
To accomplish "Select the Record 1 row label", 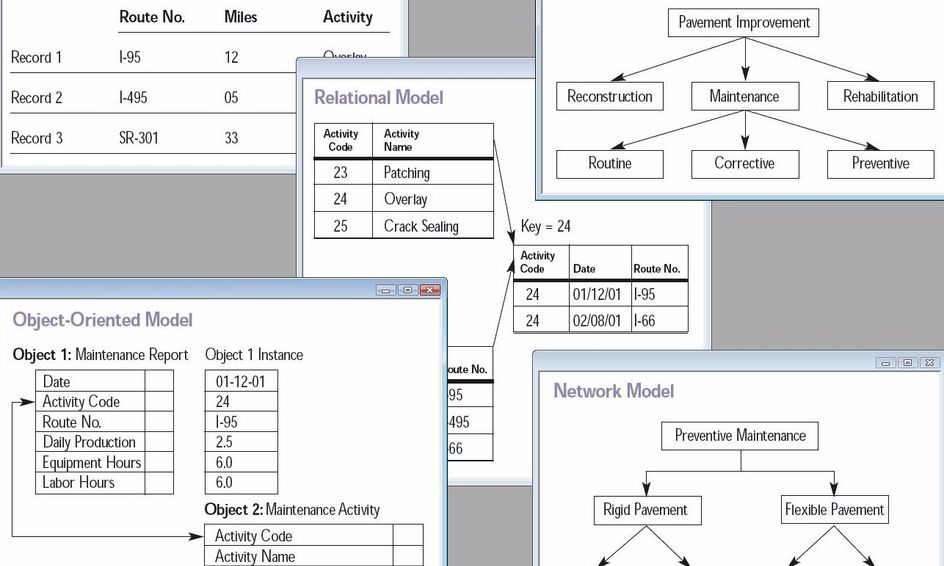I will [x=36, y=58].
